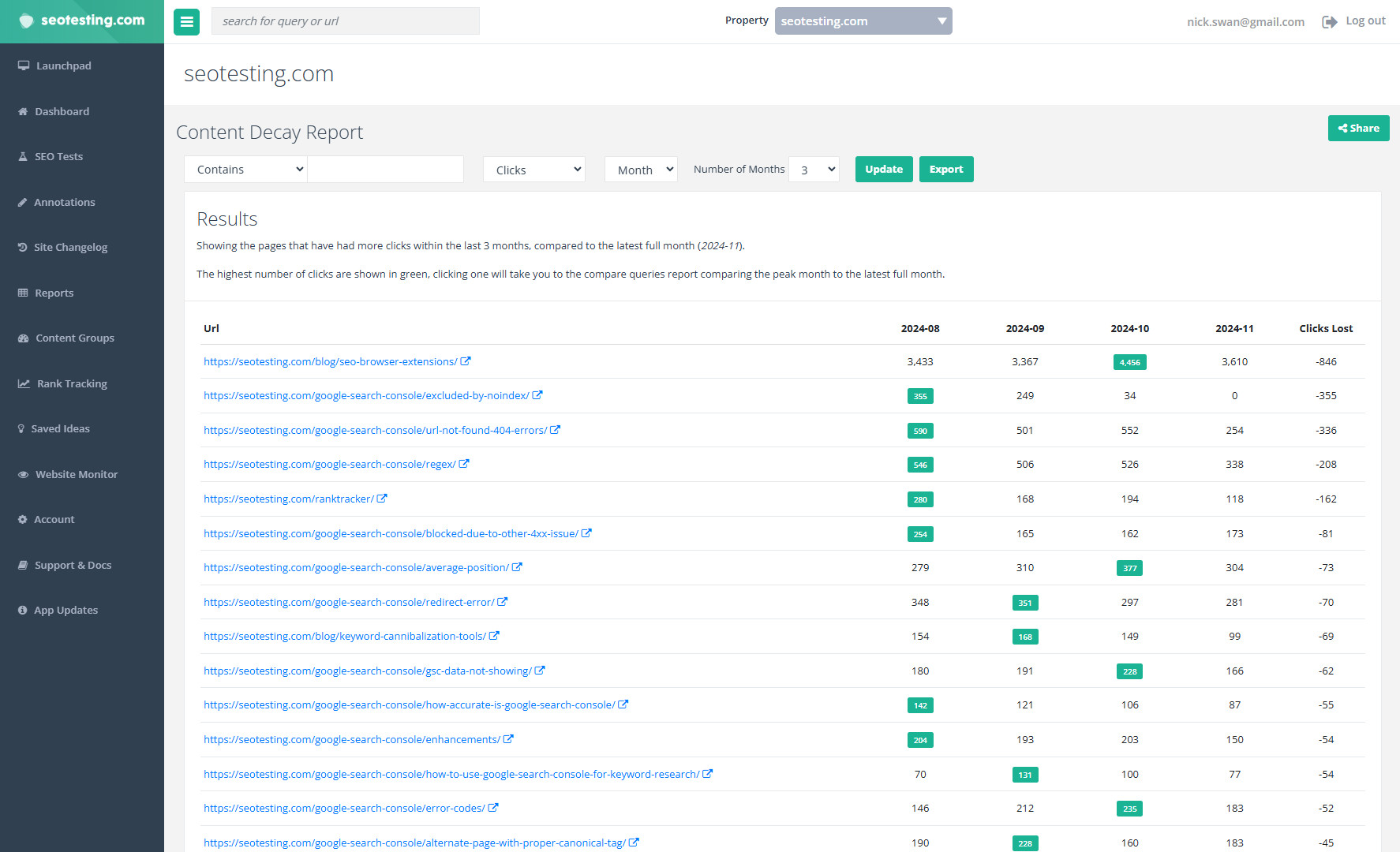Click the Reports table icon
This screenshot has width=1400, height=852.
pos(23,293)
